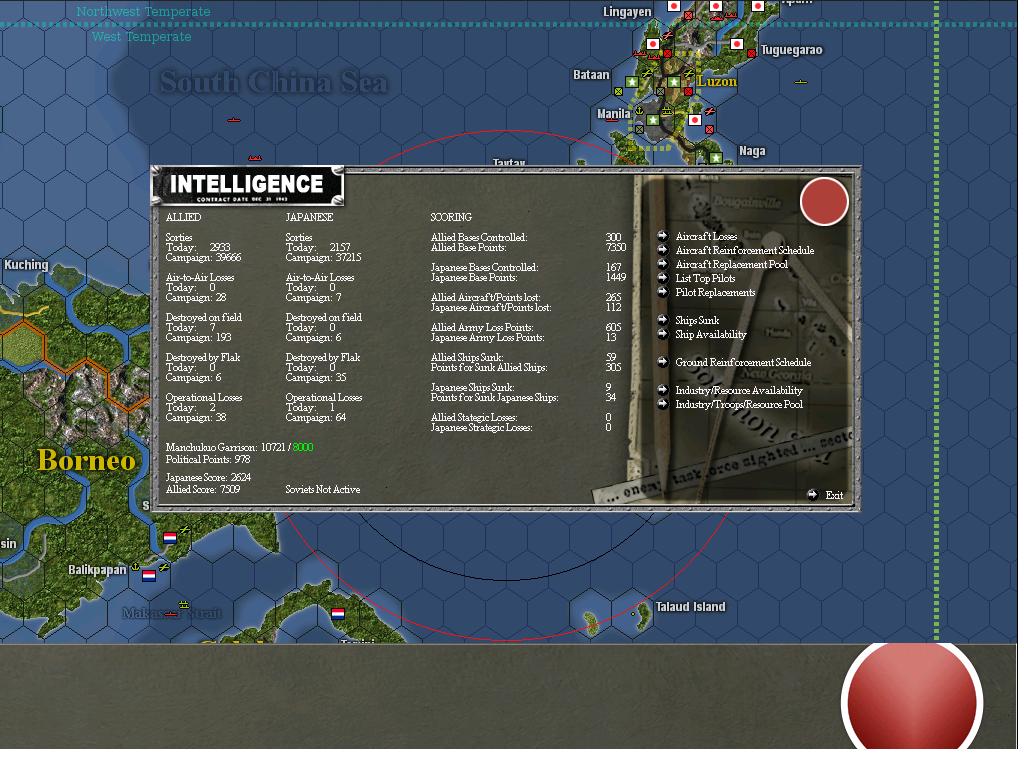The image size is (1024, 768).
Task: Click the ALLIED column heading
Action: 183,217
